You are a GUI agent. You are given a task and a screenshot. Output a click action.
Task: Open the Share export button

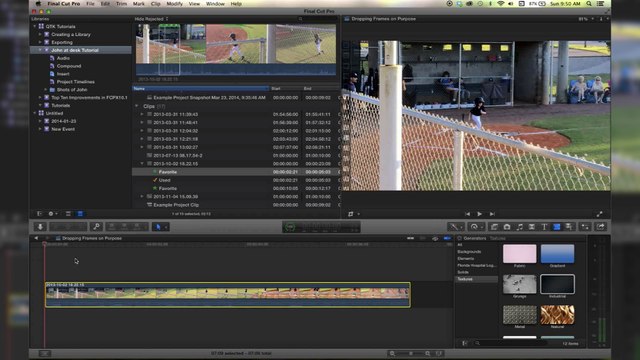click(x=601, y=227)
